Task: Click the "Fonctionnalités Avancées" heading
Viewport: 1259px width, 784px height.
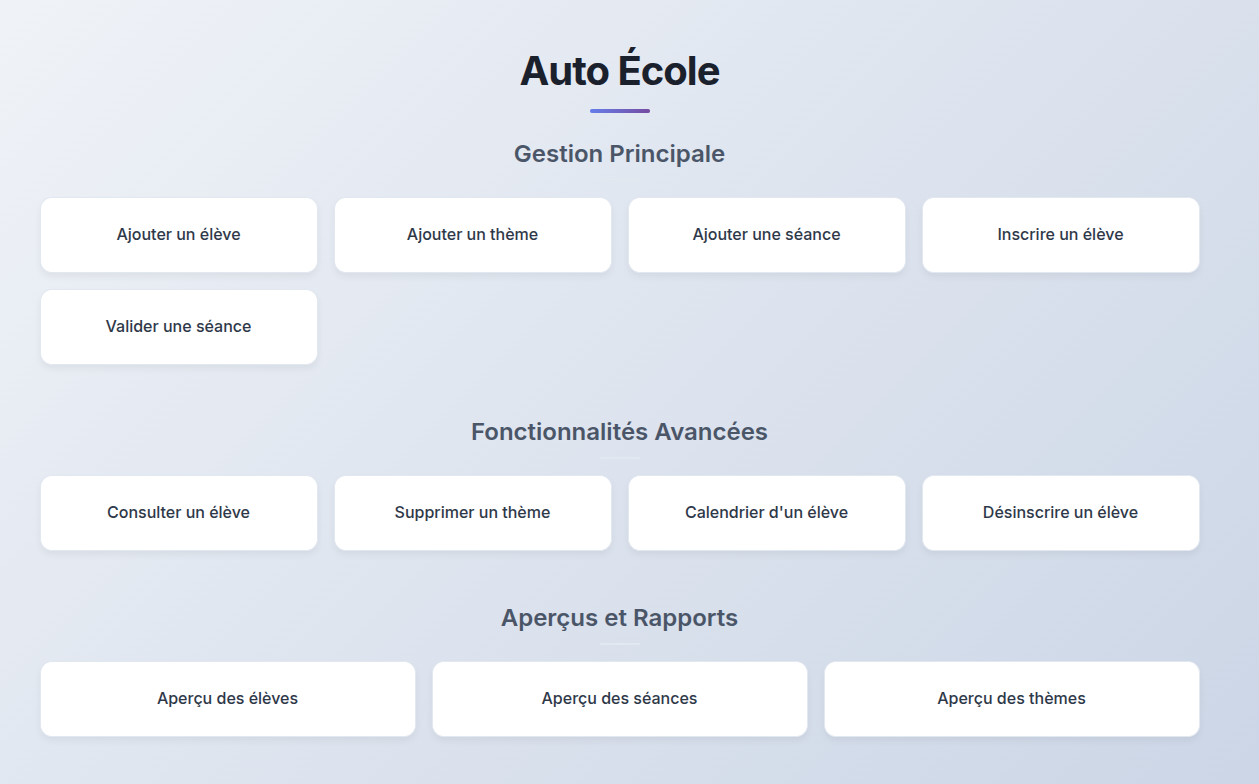Action: [619, 431]
